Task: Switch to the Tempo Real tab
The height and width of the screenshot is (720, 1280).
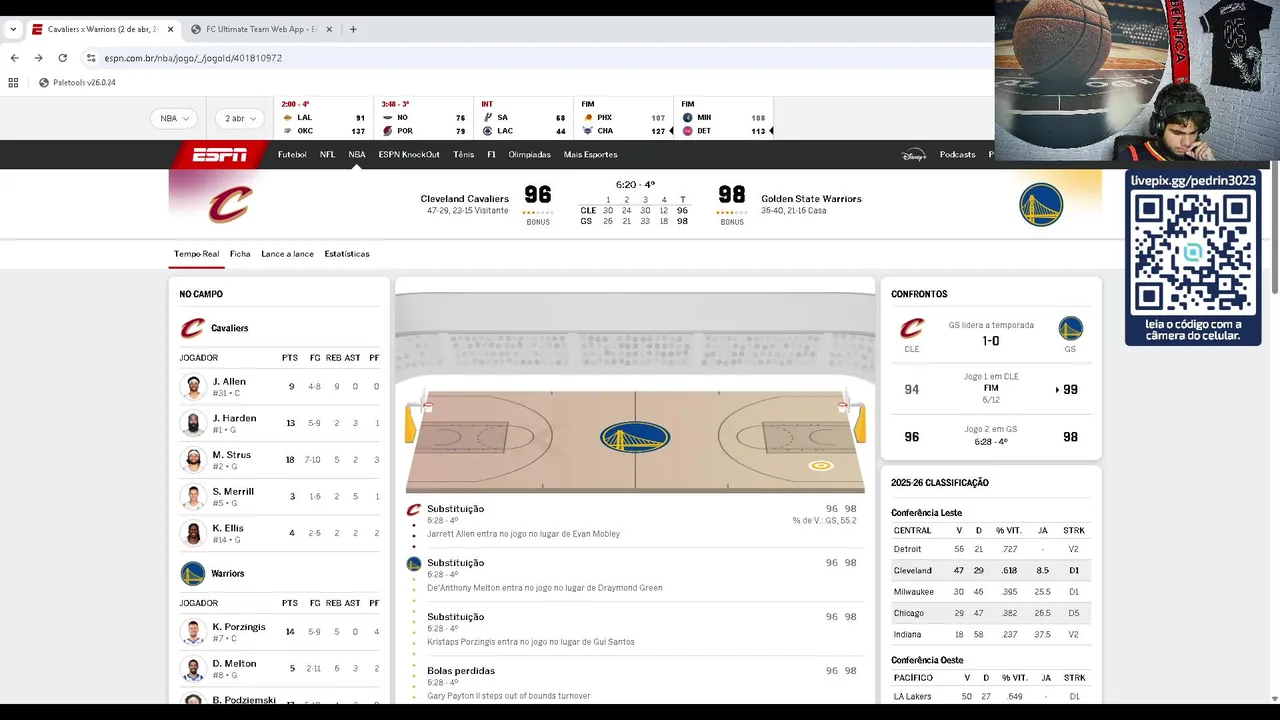Action: pos(196,254)
